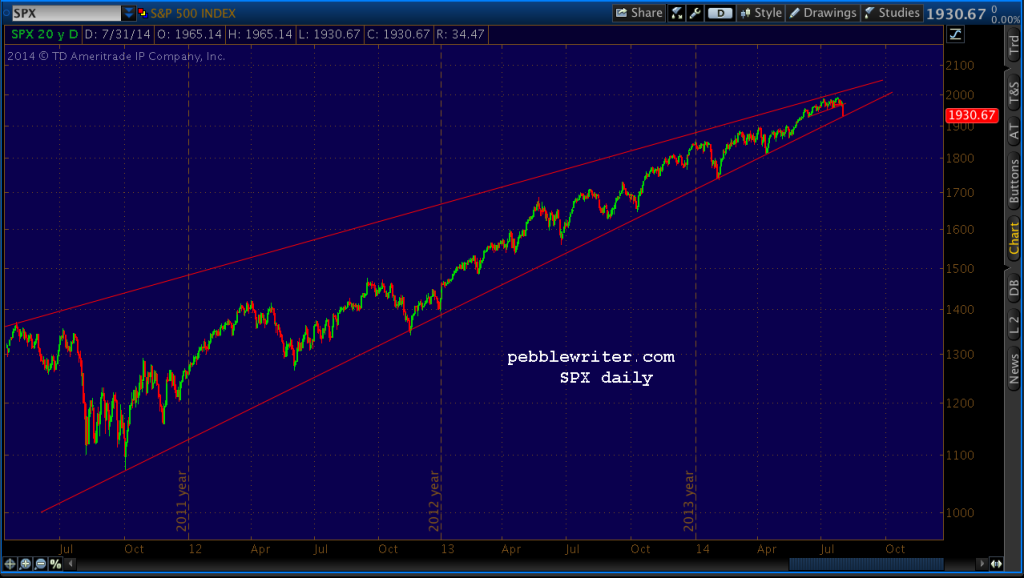Open the Style menu
This screenshot has height=578, width=1024.
click(761, 13)
